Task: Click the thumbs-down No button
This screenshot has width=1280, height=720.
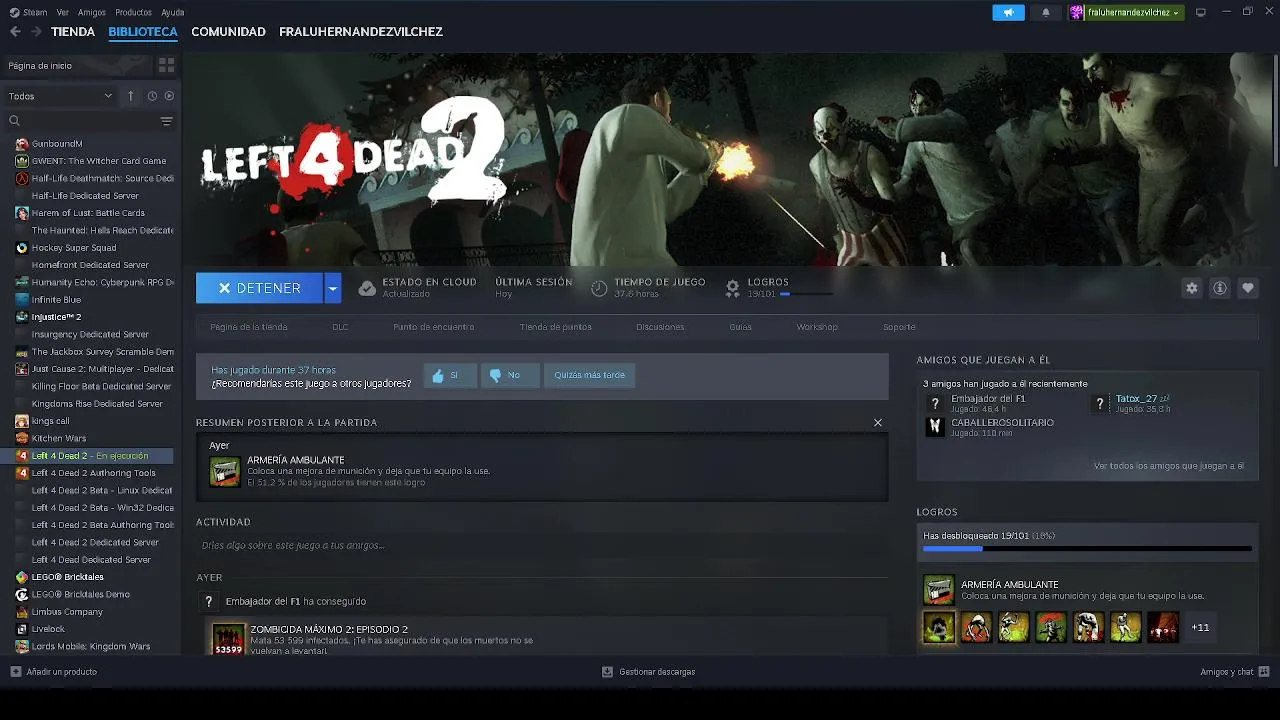Action: [x=509, y=375]
